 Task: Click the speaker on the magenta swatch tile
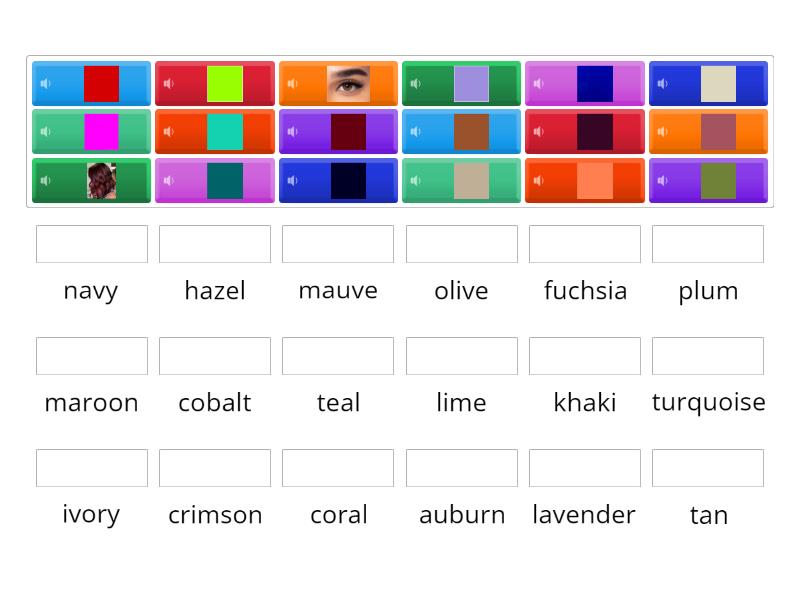[45, 131]
